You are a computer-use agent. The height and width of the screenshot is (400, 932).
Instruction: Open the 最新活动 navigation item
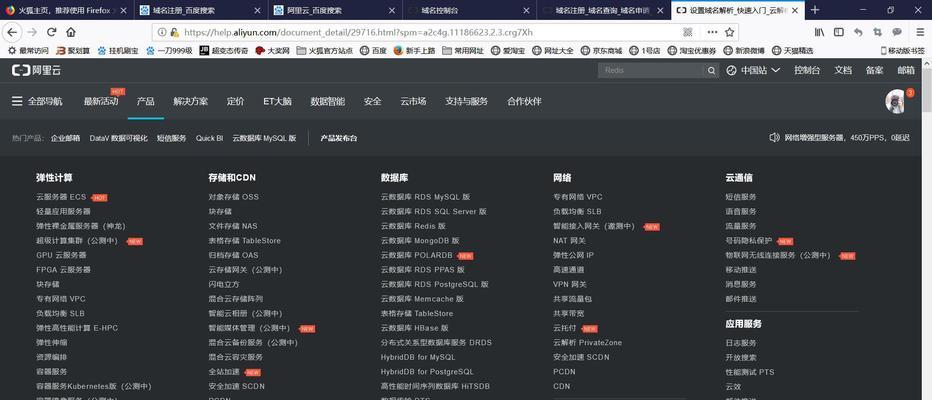click(x=101, y=102)
